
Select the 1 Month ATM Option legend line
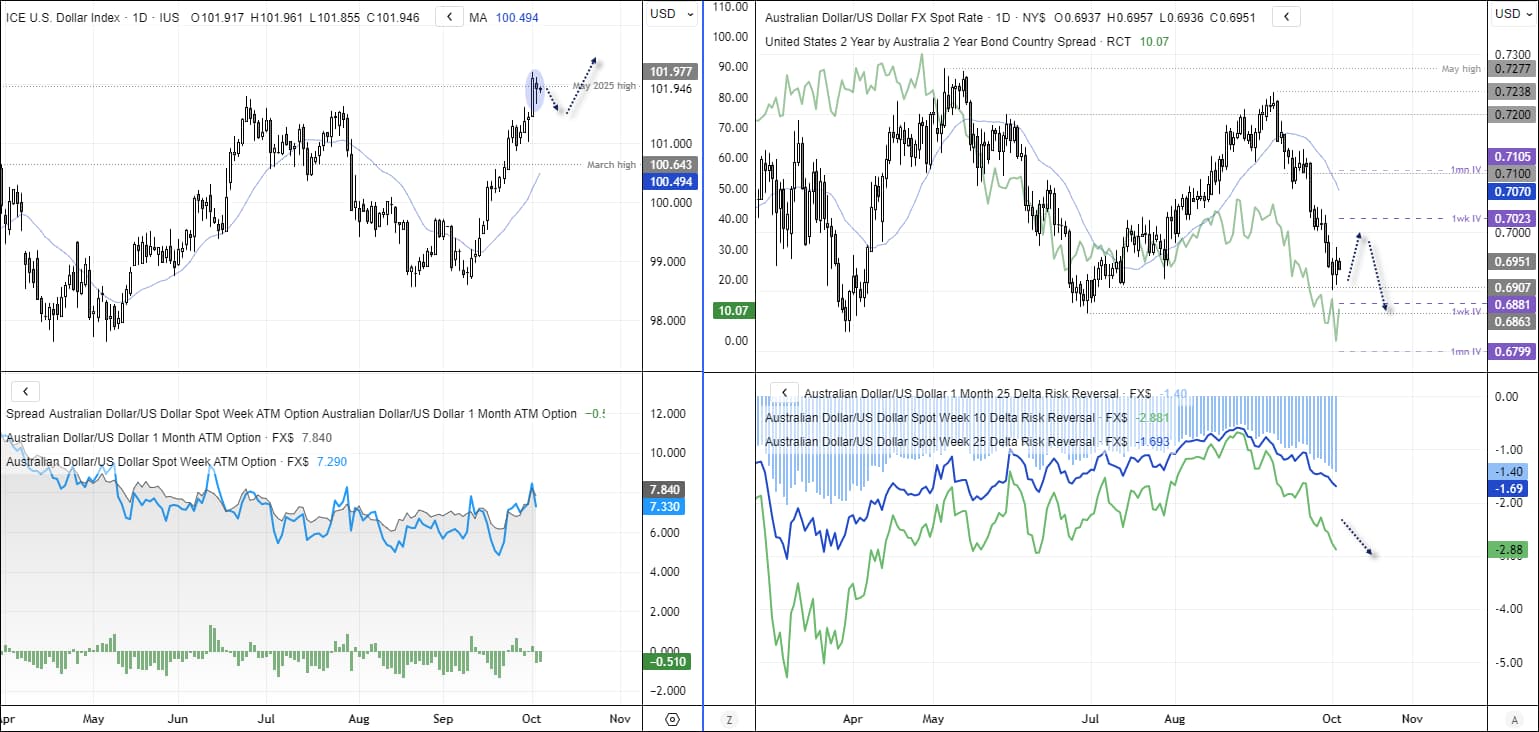[x=169, y=438]
